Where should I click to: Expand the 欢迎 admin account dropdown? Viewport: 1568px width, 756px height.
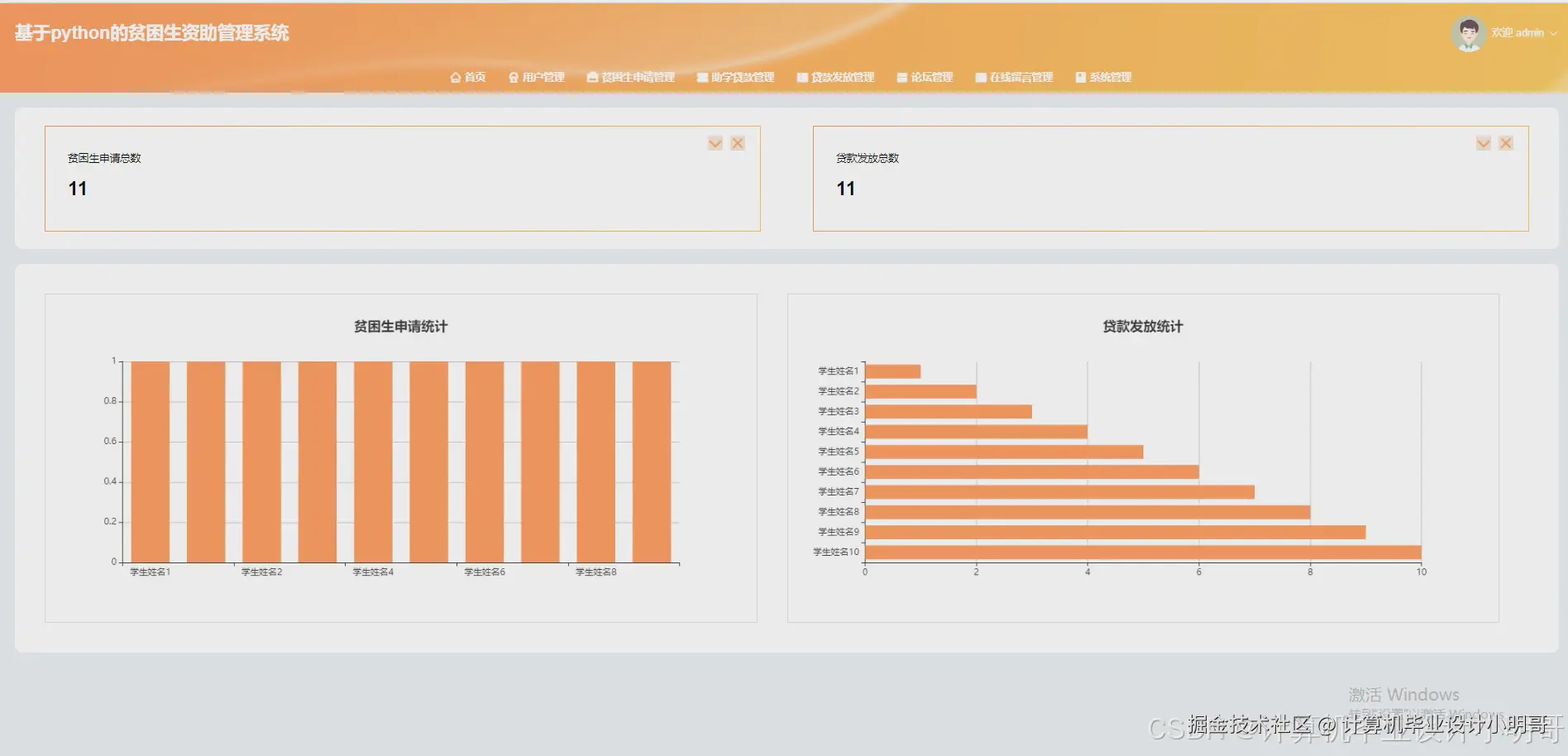[1524, 33]
